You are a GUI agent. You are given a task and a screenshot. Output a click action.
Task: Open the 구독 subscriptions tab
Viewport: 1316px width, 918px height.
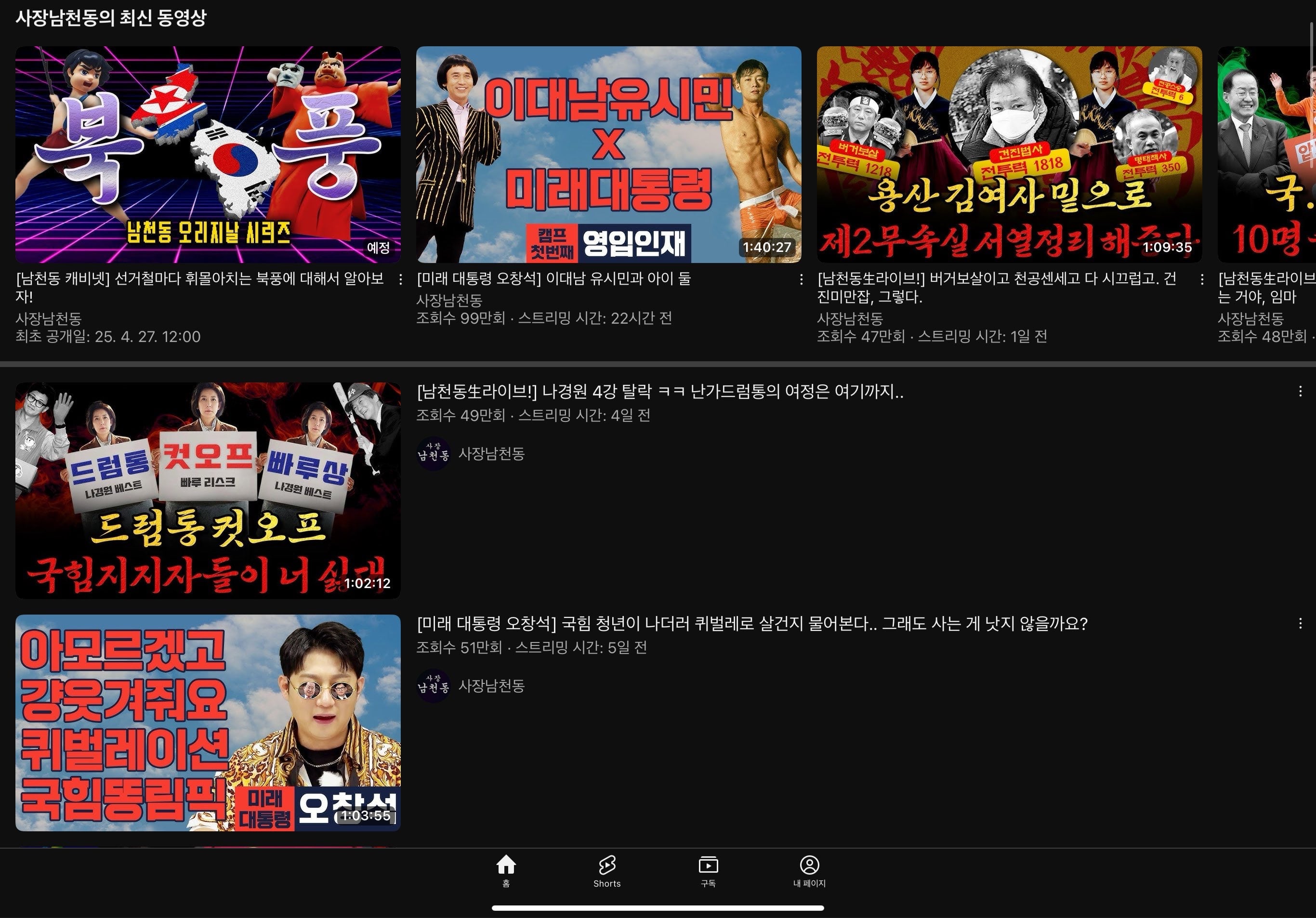708,870
